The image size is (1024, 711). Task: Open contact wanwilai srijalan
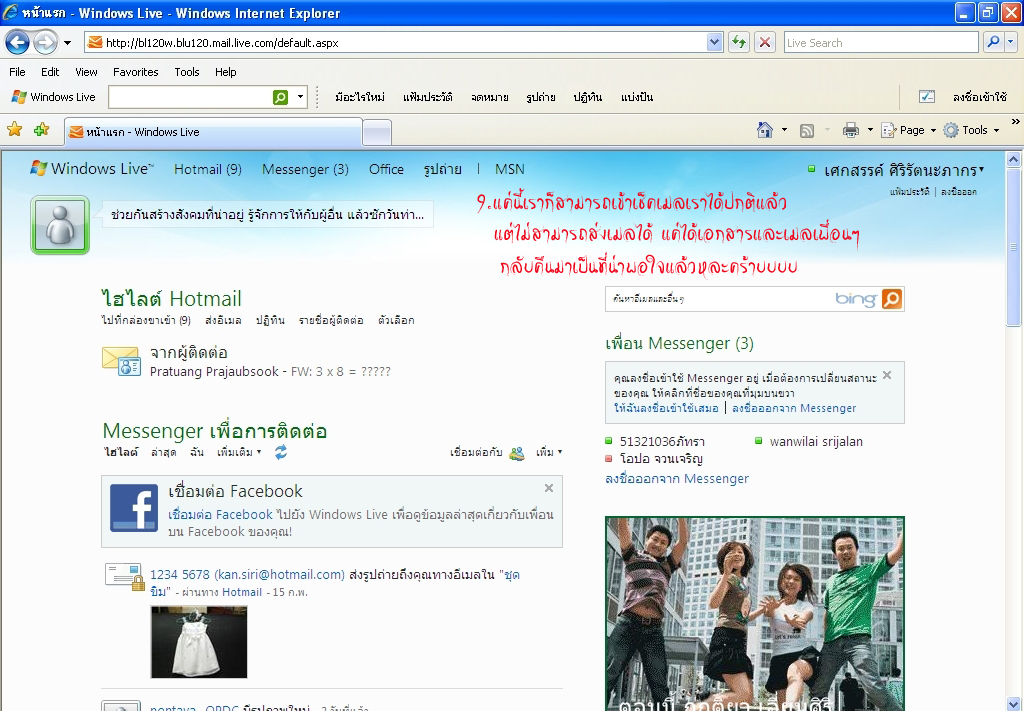[x=816, y=441]
